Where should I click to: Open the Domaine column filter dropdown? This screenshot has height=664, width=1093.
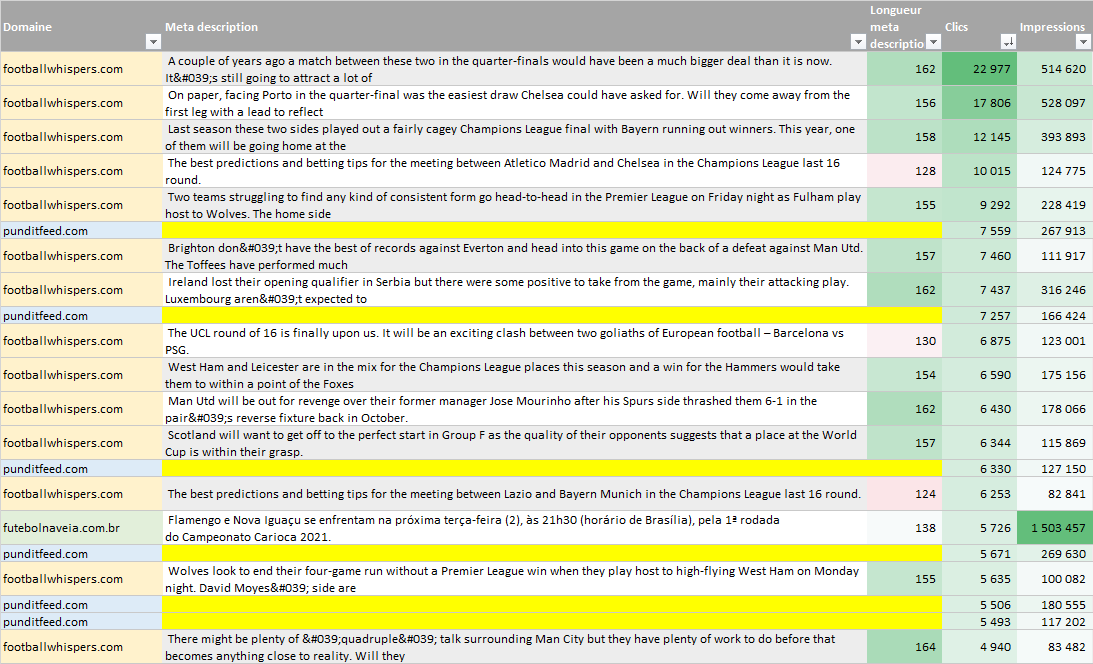pyautogui.click(x=153, y=42)
